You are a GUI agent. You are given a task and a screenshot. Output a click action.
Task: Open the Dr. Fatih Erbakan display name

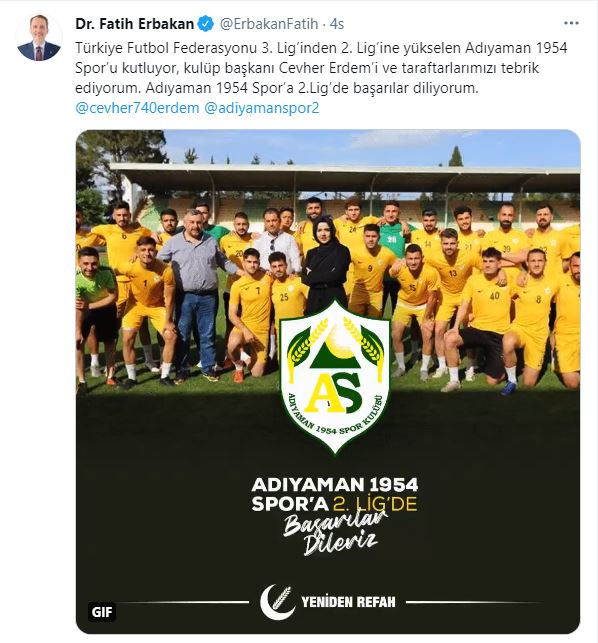pyautogui.click(x=134, y=24)
